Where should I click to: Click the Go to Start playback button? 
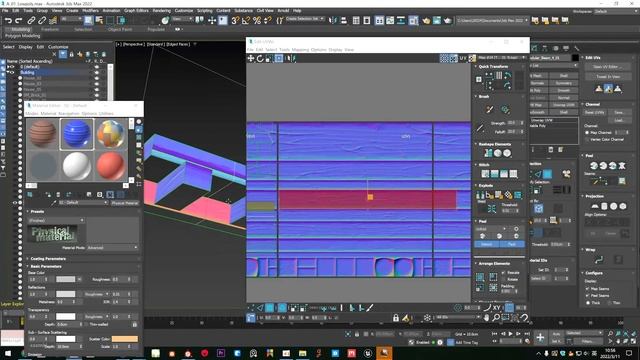[494, 334]
